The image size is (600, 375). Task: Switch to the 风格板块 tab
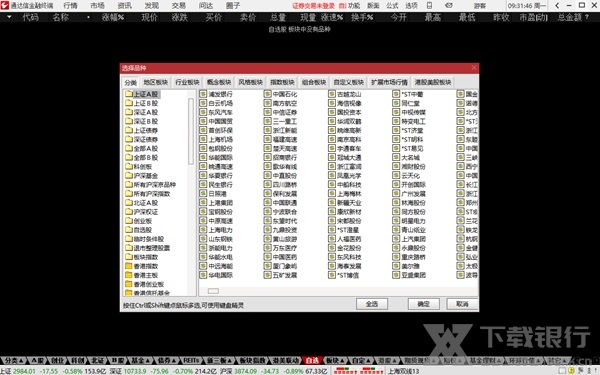[251, 82]
